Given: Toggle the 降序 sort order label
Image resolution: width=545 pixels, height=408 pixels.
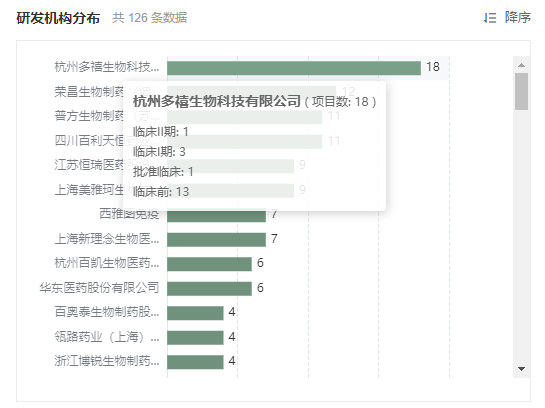Looking at the screenshot, I should point(518,17).
